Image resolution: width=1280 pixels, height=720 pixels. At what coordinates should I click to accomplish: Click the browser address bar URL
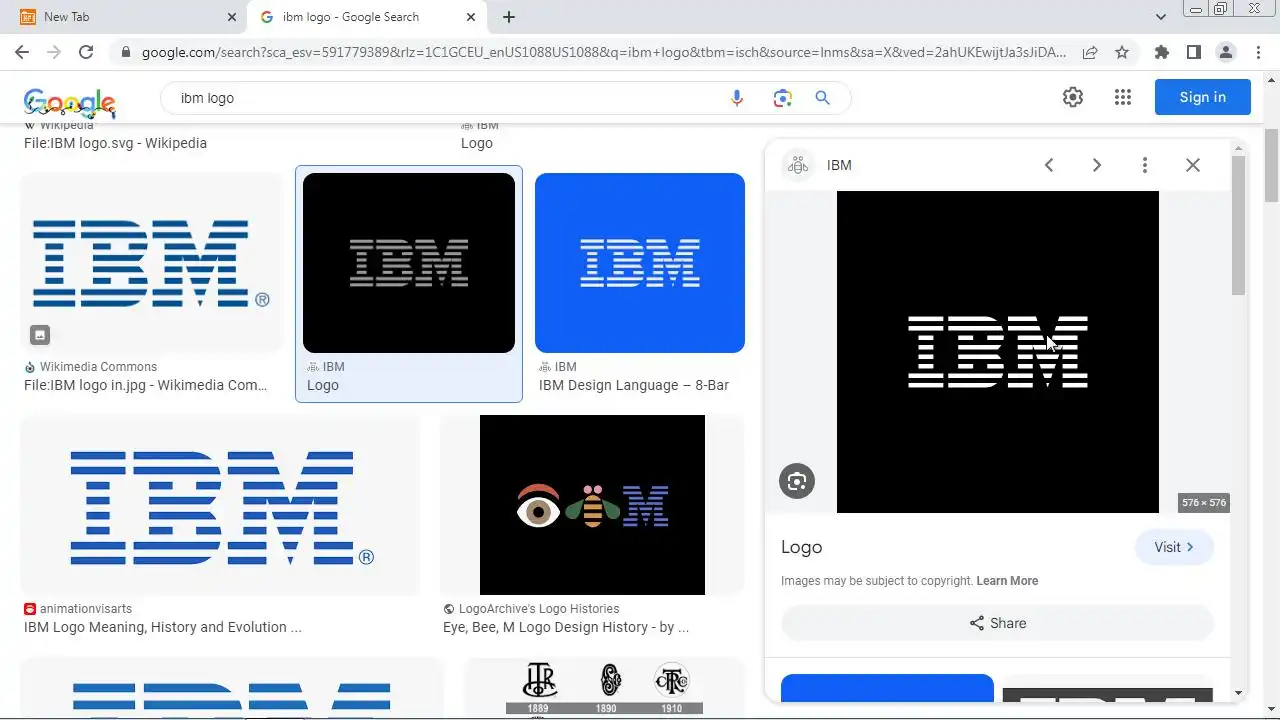(x=604, y=52)
